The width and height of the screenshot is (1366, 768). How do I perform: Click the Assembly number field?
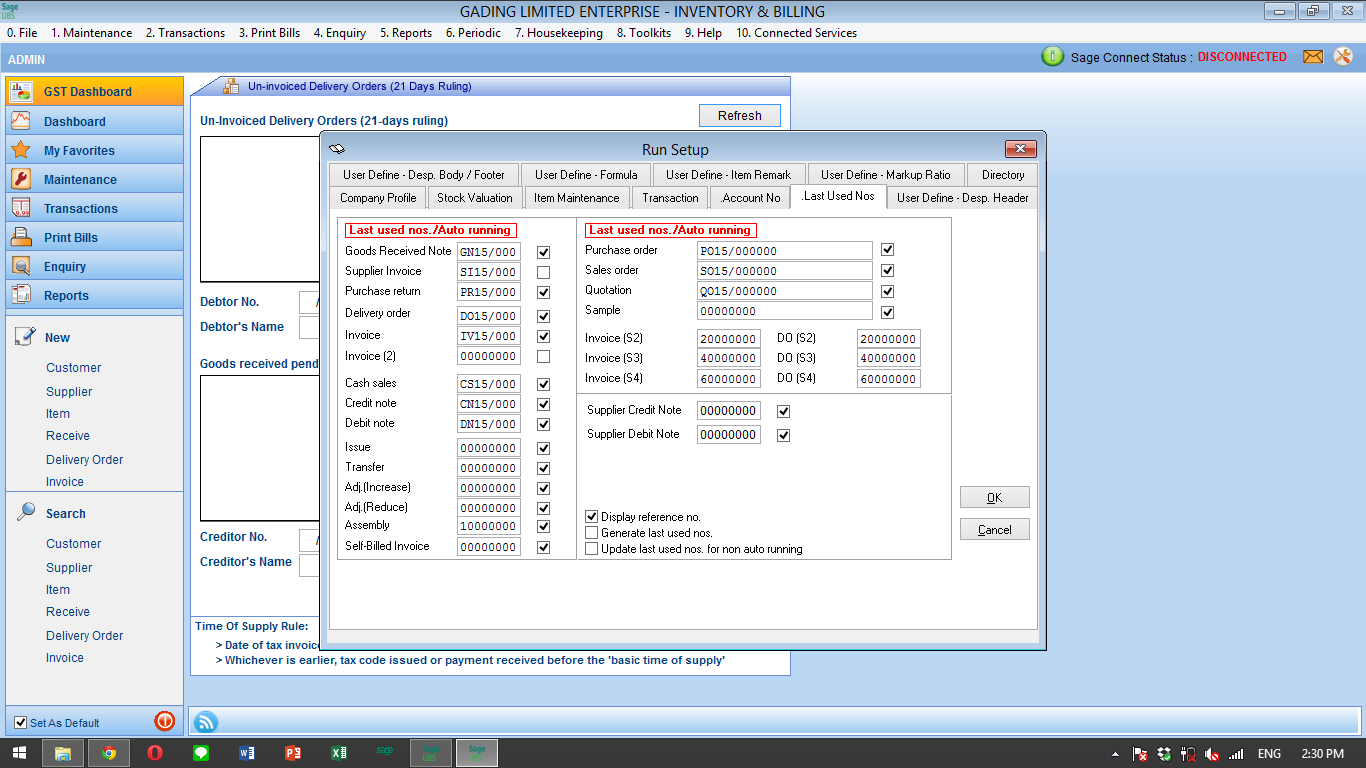click(x=489, y=527)
